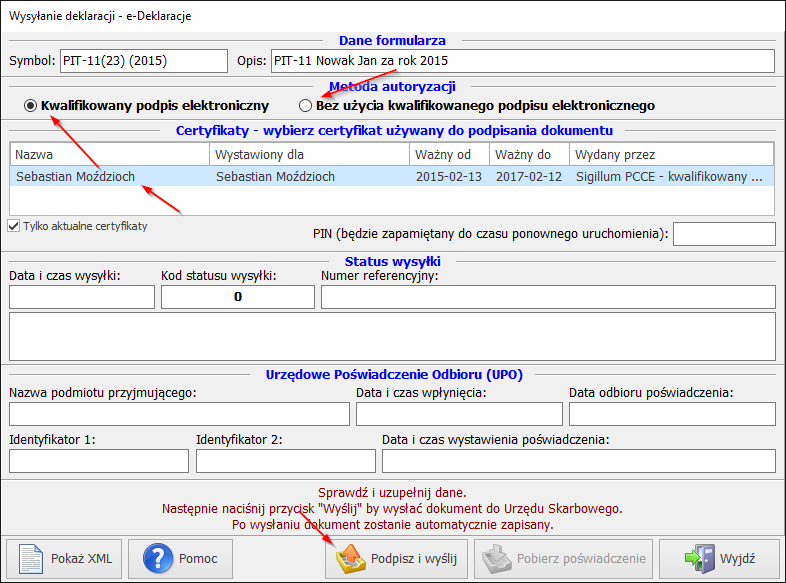Screen dimensions: 786x583
Task: Click the Identyfikator 1 field
Action: 98,461
